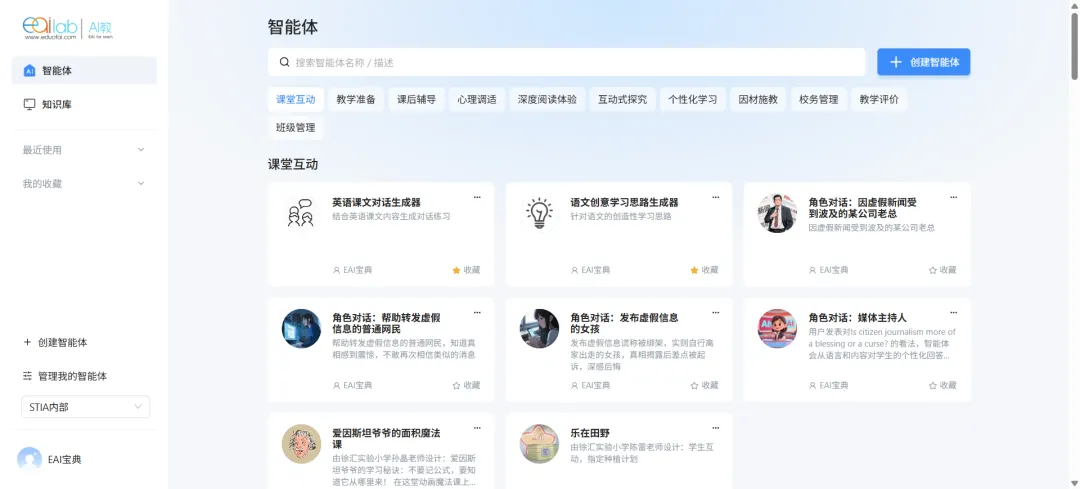Open the 英语课文对话生成器 title
This screenshot has height=489, width=1080.
pyautogui.click(x=376, y=202)
